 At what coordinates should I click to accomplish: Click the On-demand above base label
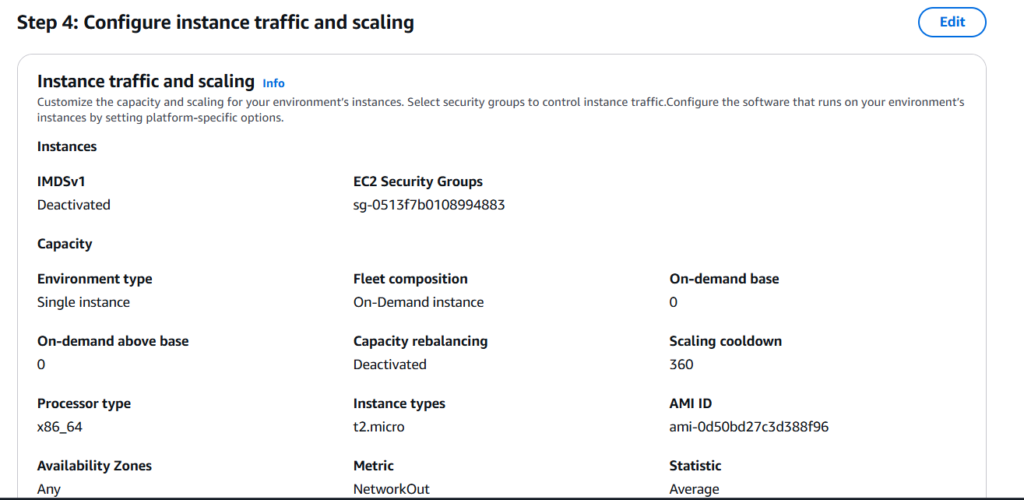[x=113, y=341]
